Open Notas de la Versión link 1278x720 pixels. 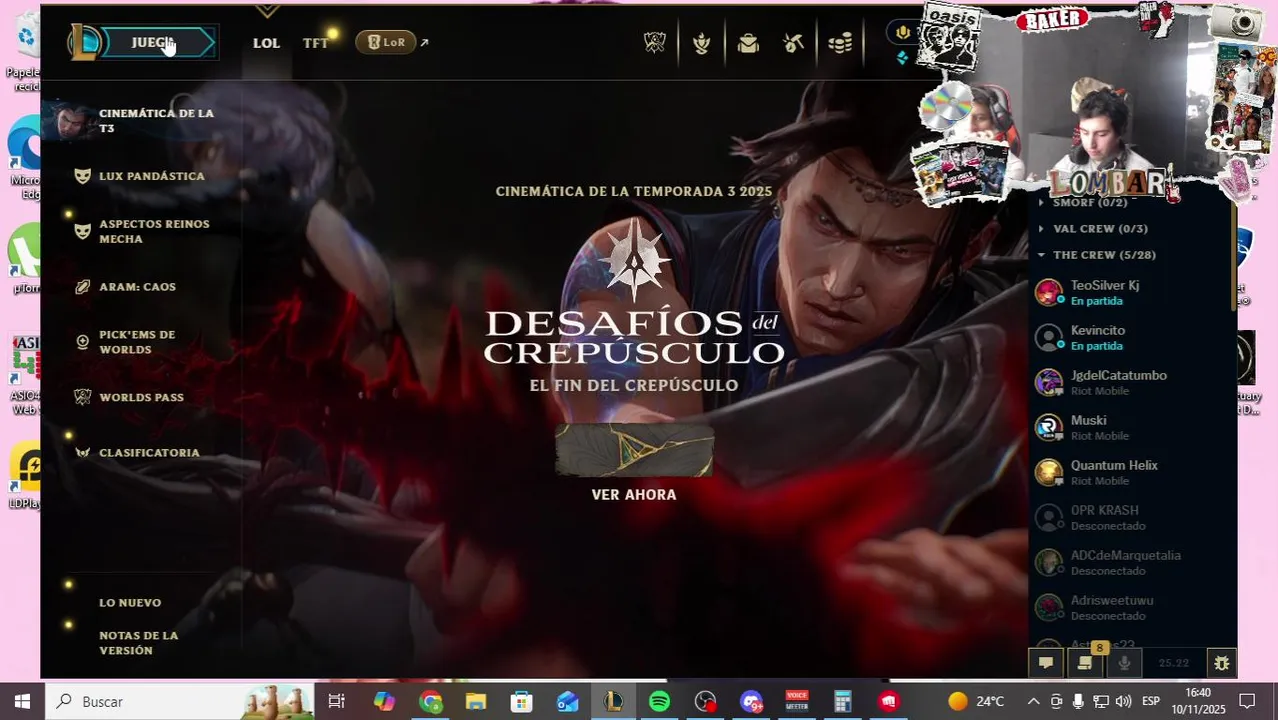[139, 643]
